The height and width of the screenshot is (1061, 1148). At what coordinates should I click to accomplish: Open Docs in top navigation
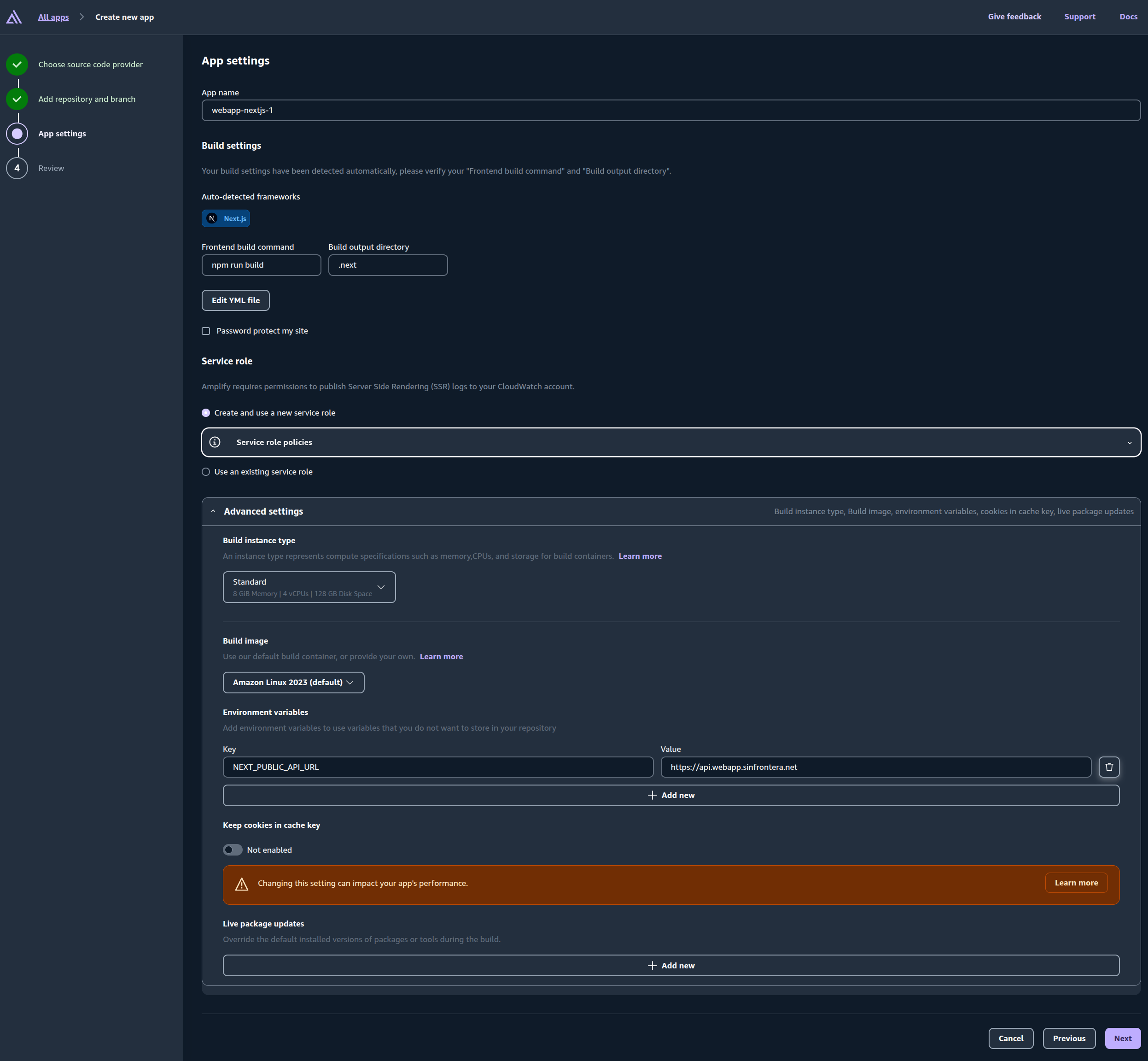[1128, 17]
